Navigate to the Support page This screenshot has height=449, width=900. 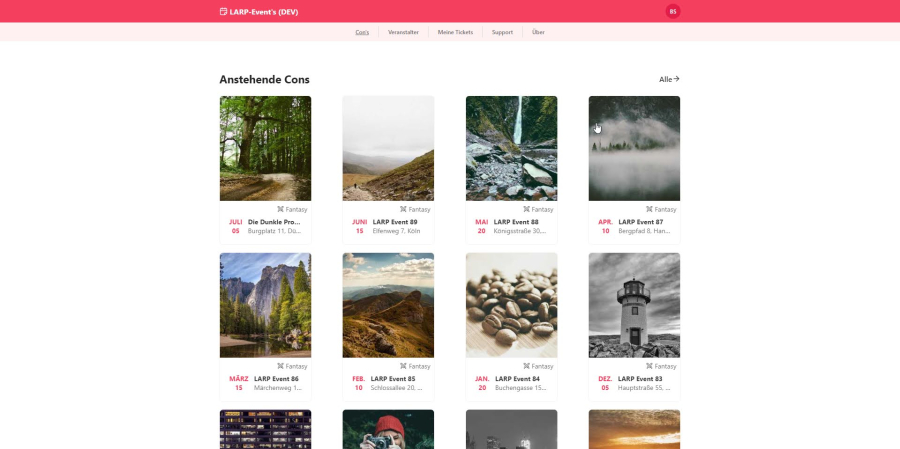(x=502, y=32)
